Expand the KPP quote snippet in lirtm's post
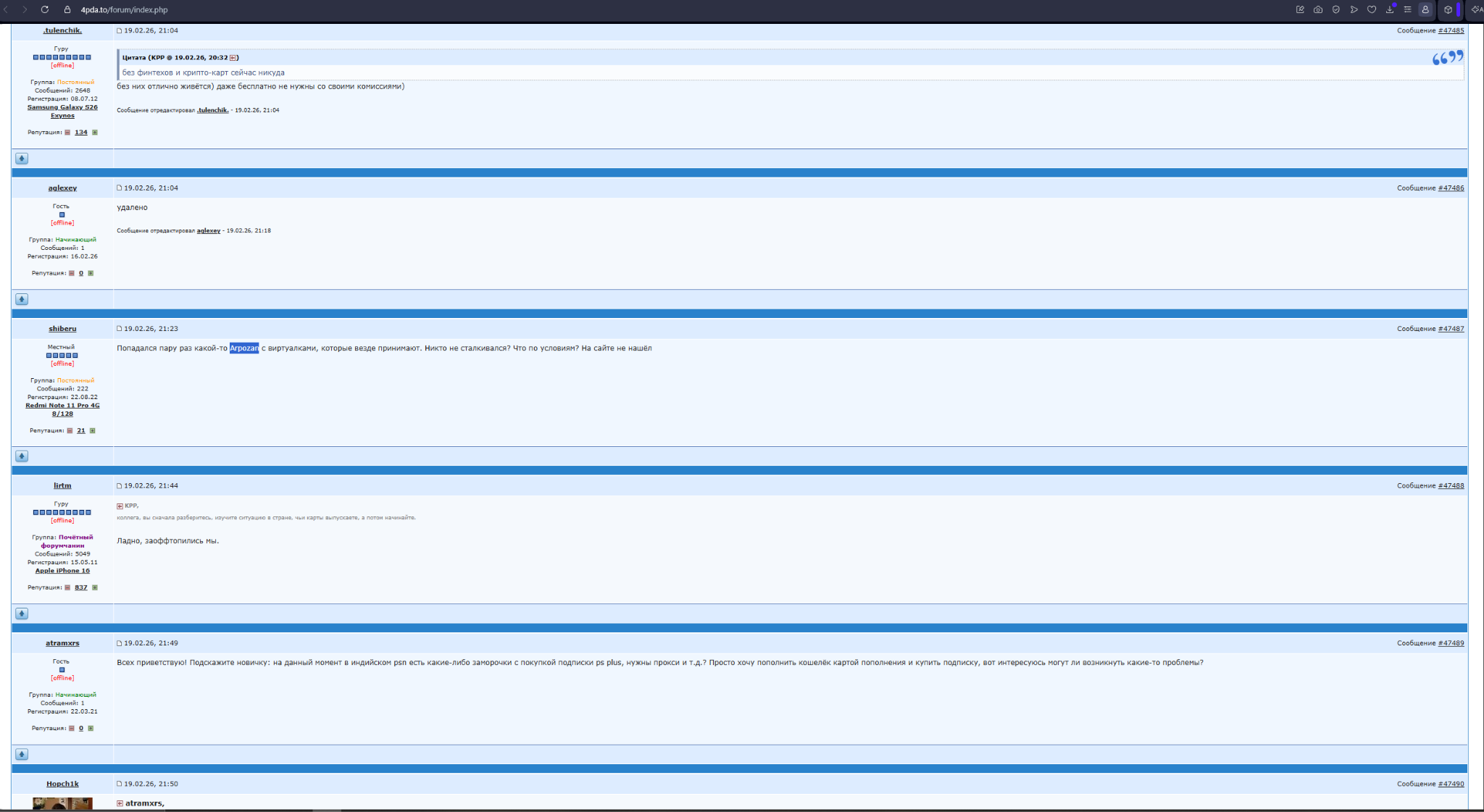Screen dimensions: 1484x812 pyautogui.click(x=120, y=506)
